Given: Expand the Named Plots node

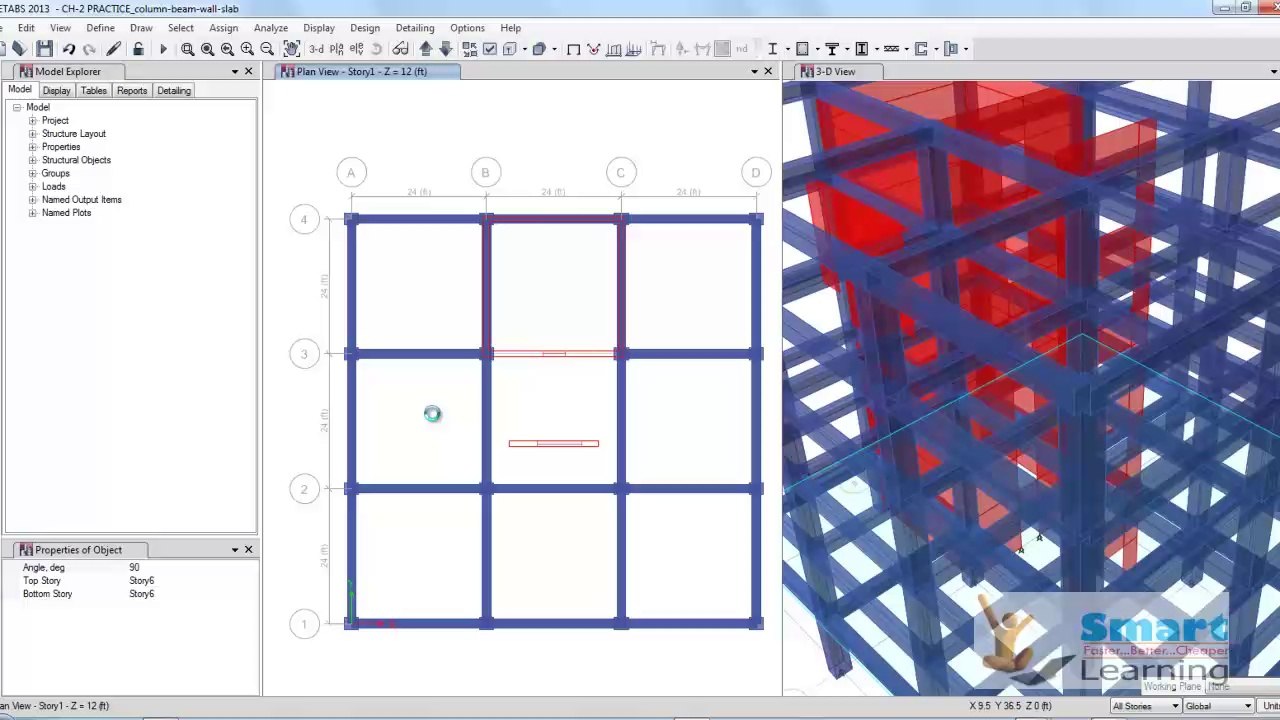Looking at the screenshot, I should point(32,213).
